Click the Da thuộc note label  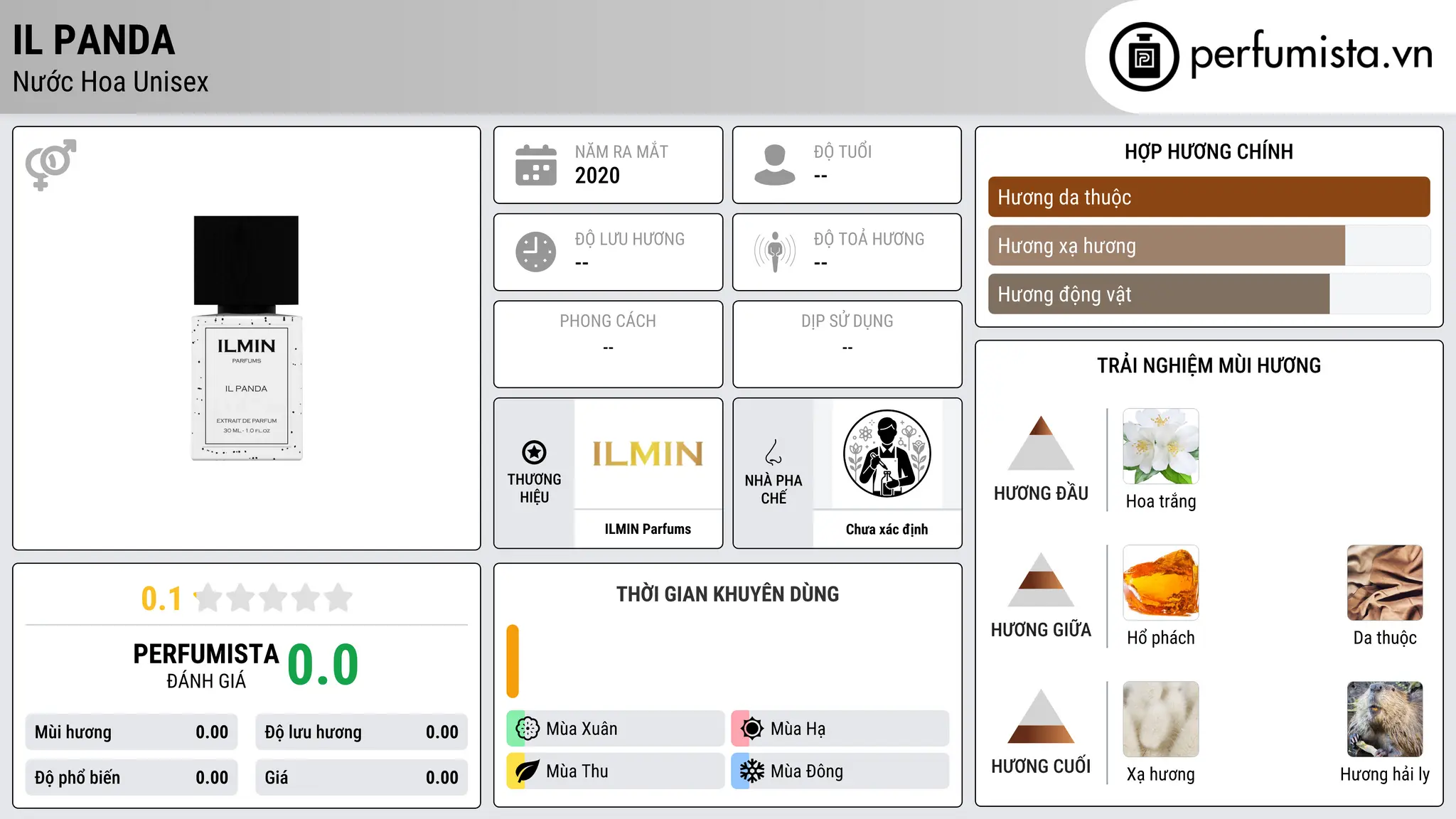coord(1385,638)
